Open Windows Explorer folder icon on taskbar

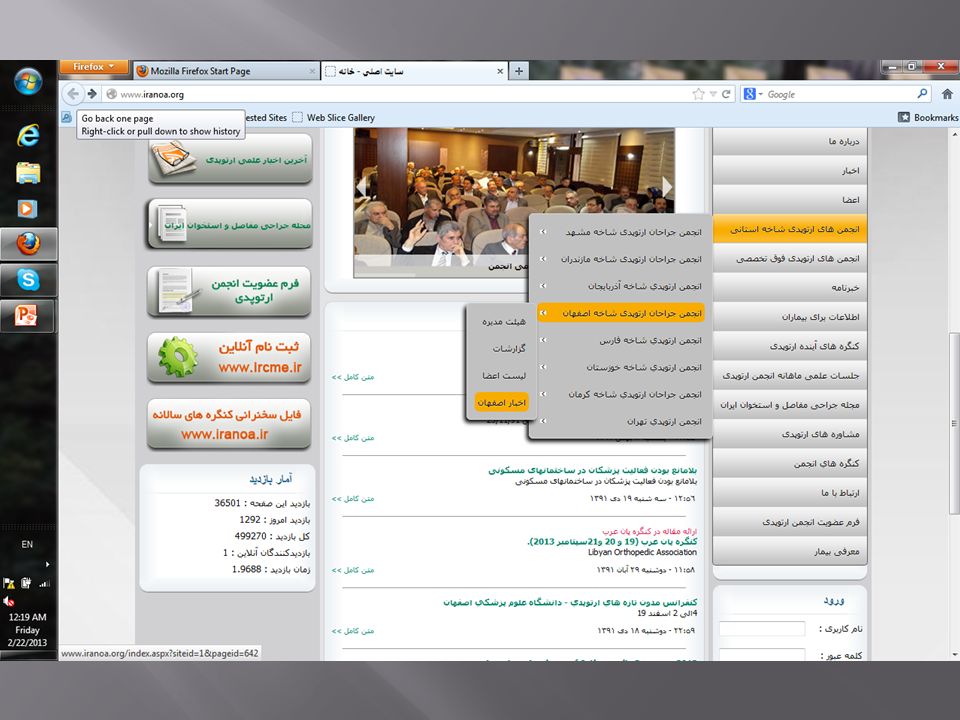pos(28,173)
